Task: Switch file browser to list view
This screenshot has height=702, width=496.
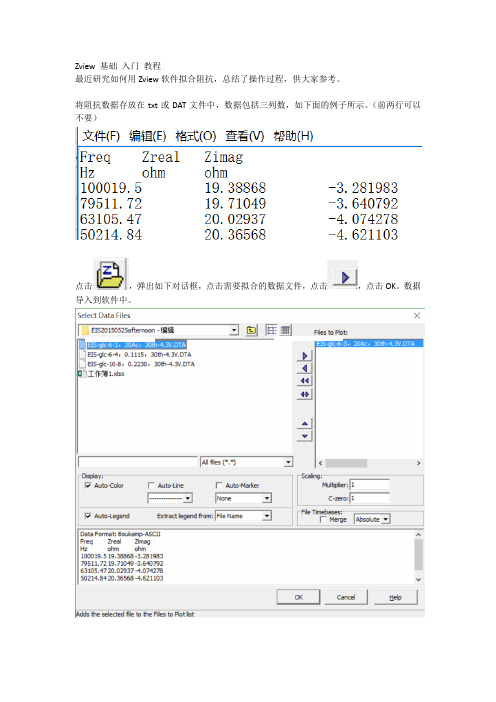Action: 271,330
